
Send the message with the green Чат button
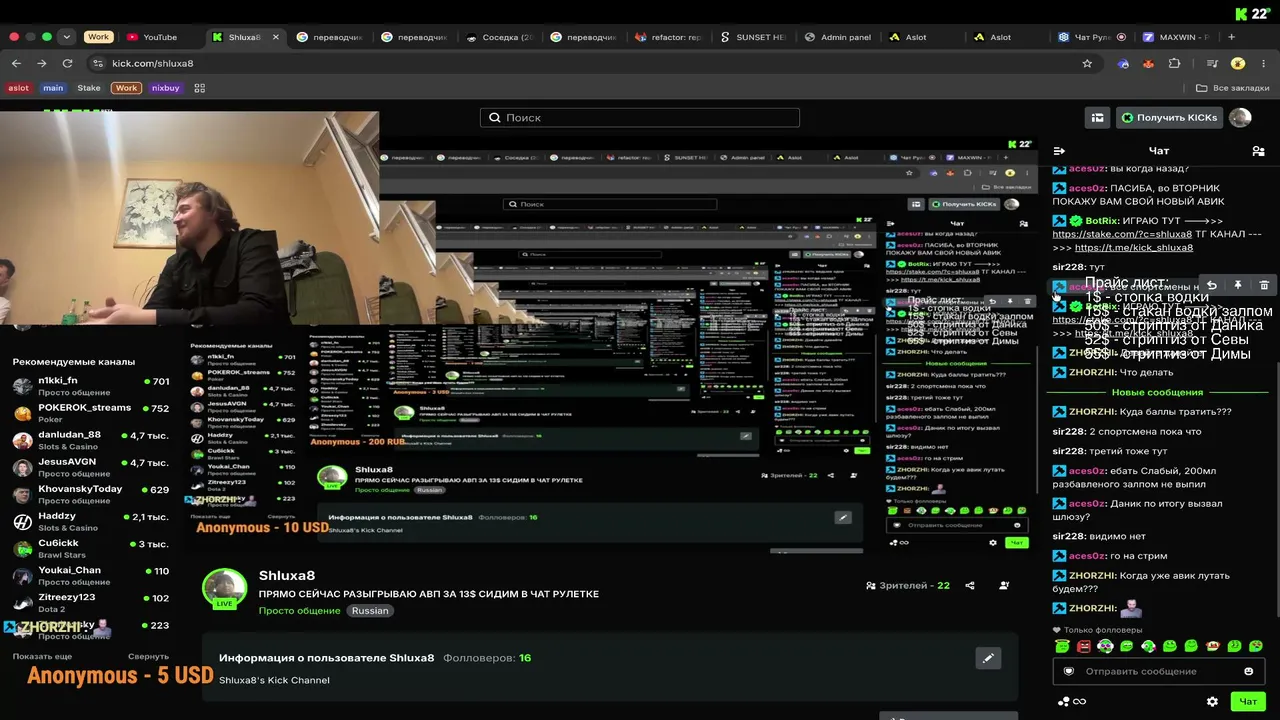pyautogui.click(x=1248, y=702)
